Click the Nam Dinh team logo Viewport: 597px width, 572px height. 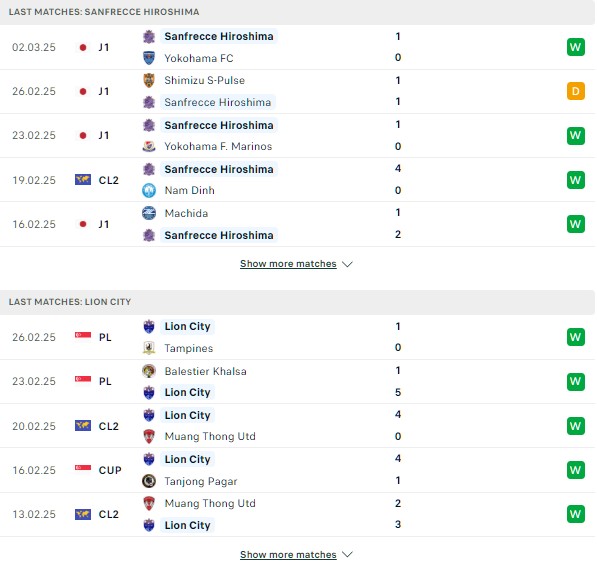coord(149,190)
